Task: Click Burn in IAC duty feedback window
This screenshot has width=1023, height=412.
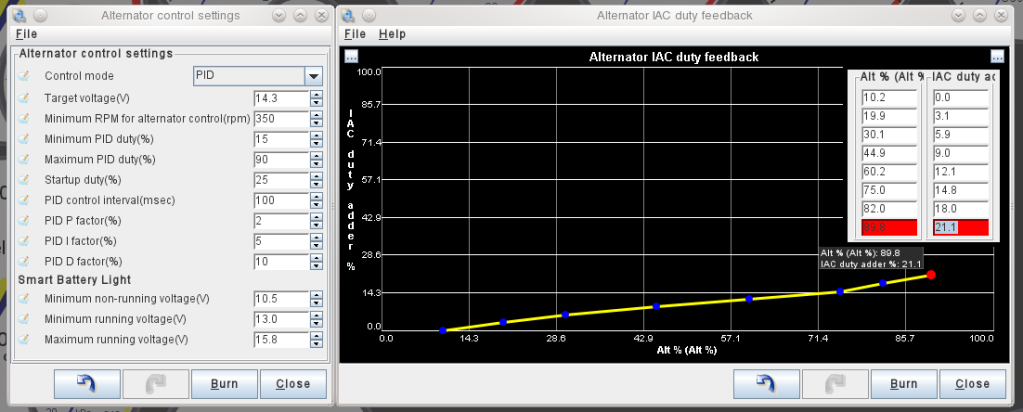Action: point(904,384)
